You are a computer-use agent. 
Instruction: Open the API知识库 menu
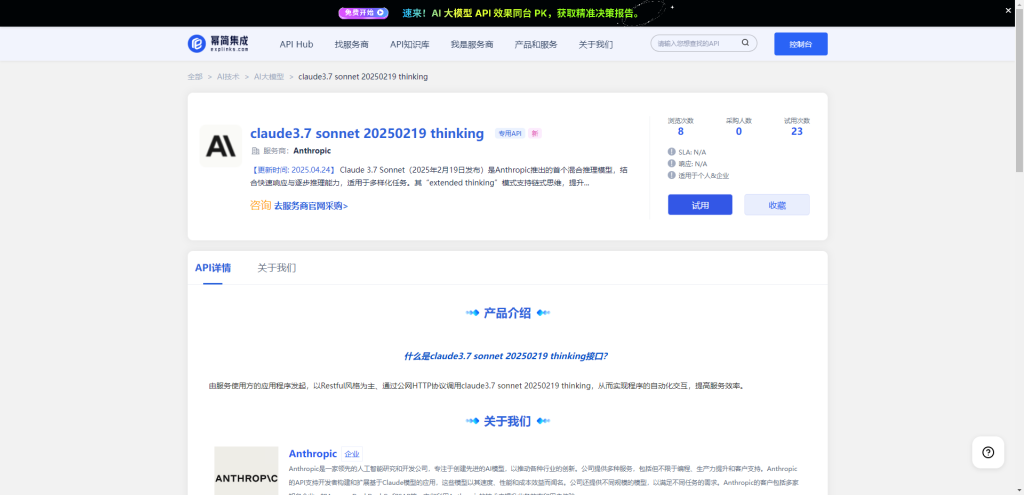pyautogui.click(x=409, y=44)
